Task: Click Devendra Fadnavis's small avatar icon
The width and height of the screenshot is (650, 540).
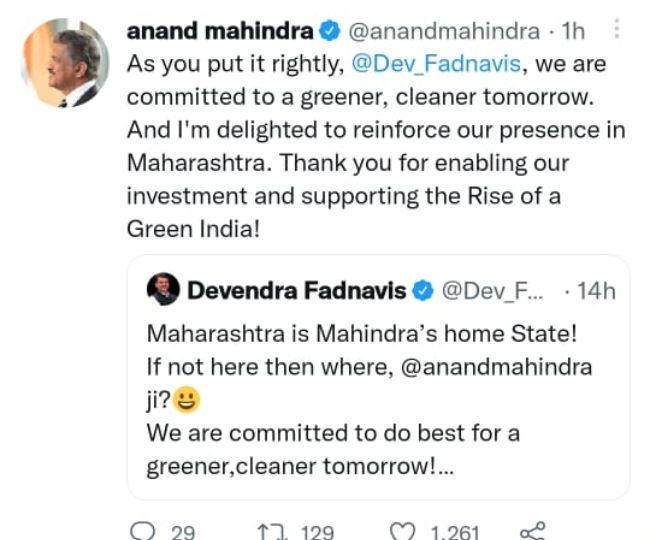Action: [x=166, y=291]
